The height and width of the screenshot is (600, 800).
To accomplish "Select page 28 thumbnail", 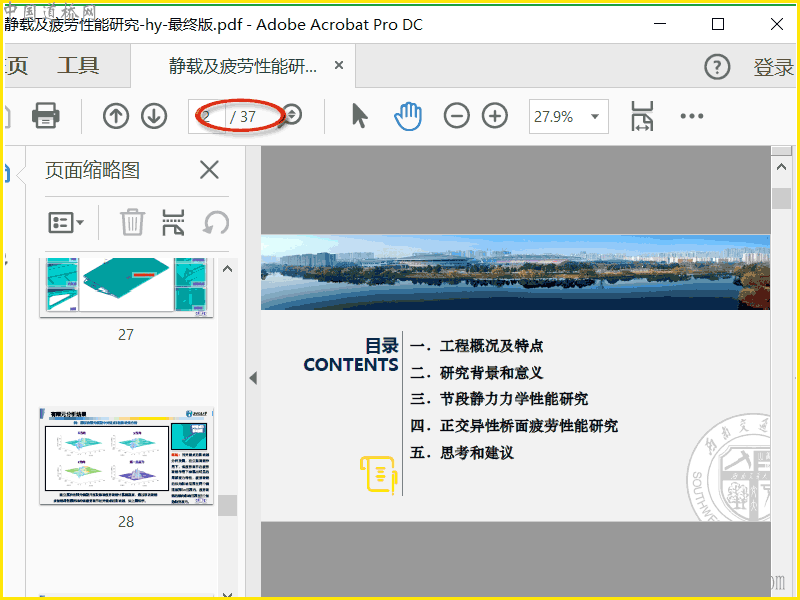I will click(126, 456).
